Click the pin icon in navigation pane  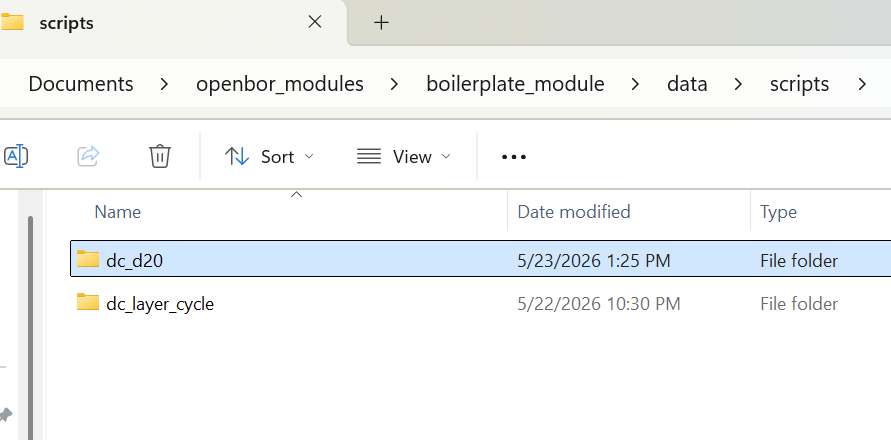(5, 415)
